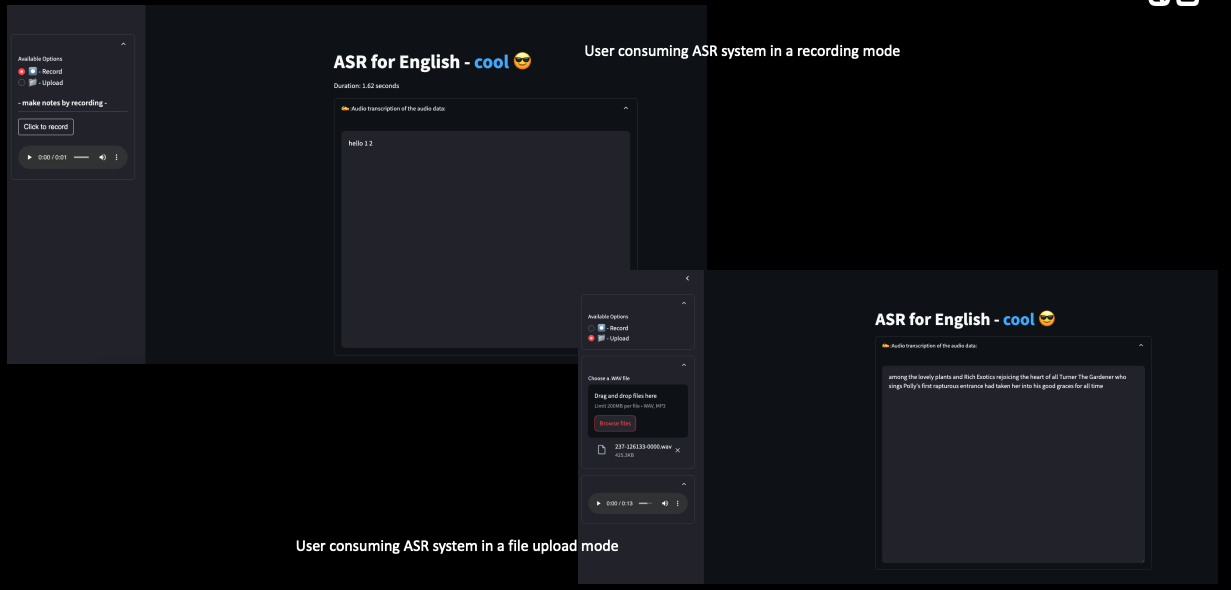Click the volume icon on the upload audio player
This screenshot has width=1231, height=590.
664,503
